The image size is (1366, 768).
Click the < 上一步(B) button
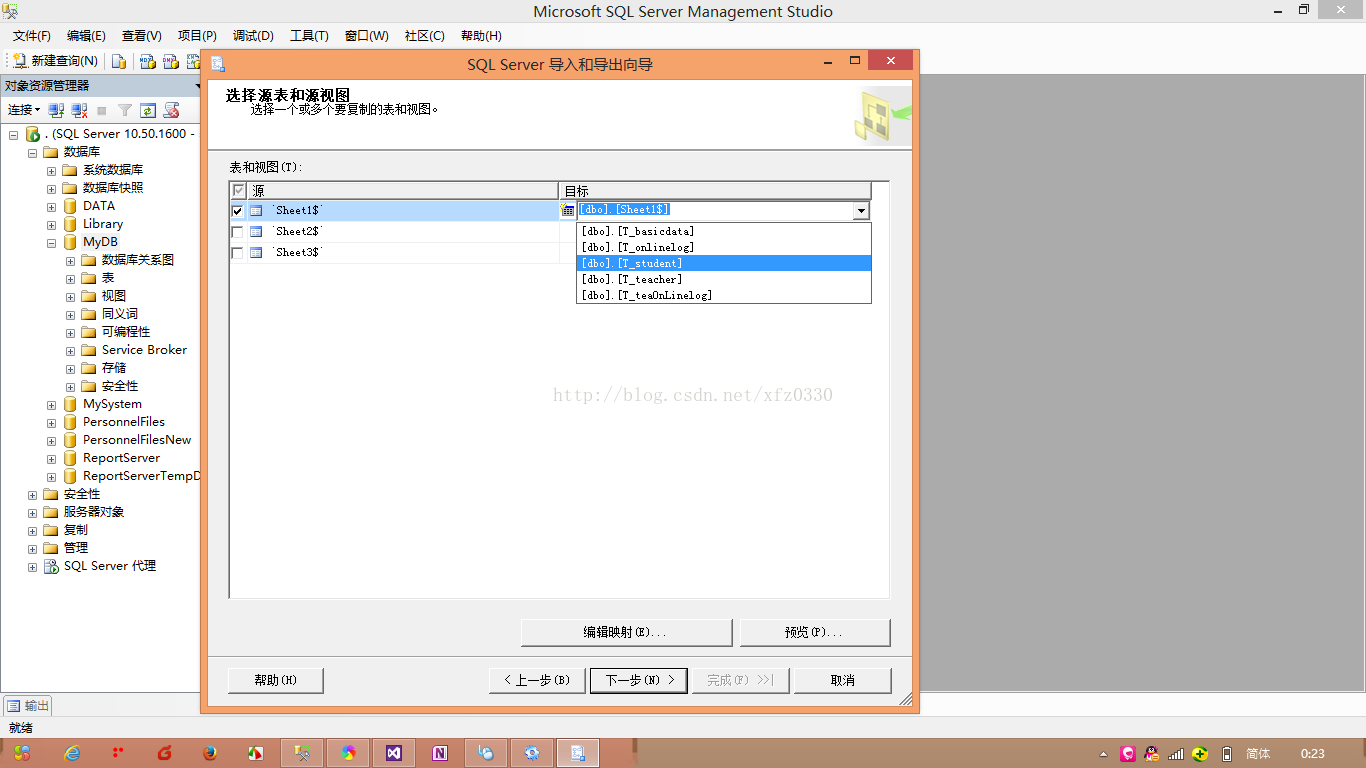(x=536, y=680)
